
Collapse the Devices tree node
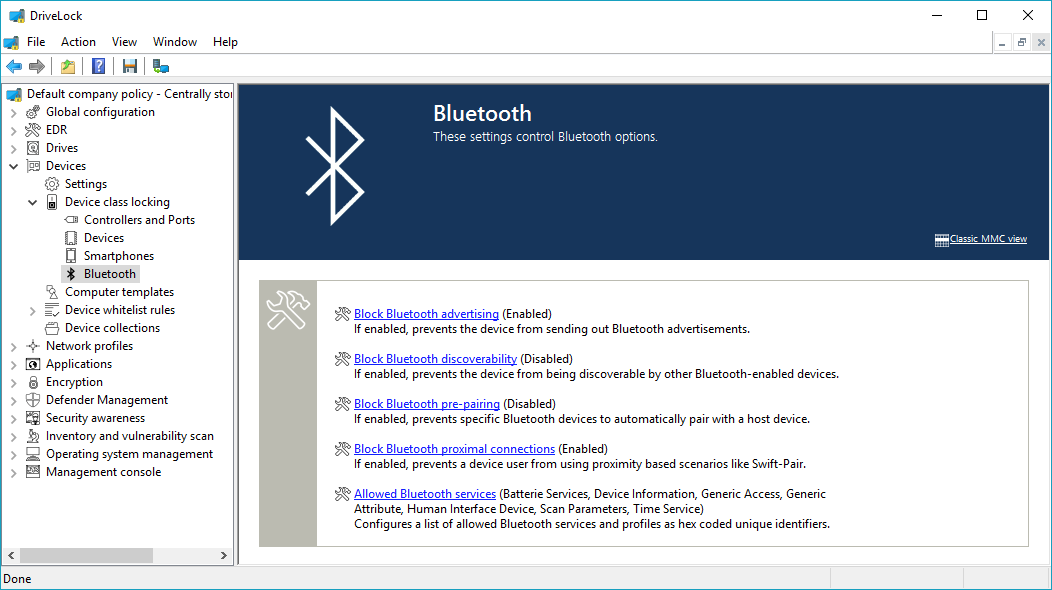click(x=13, y=166)
